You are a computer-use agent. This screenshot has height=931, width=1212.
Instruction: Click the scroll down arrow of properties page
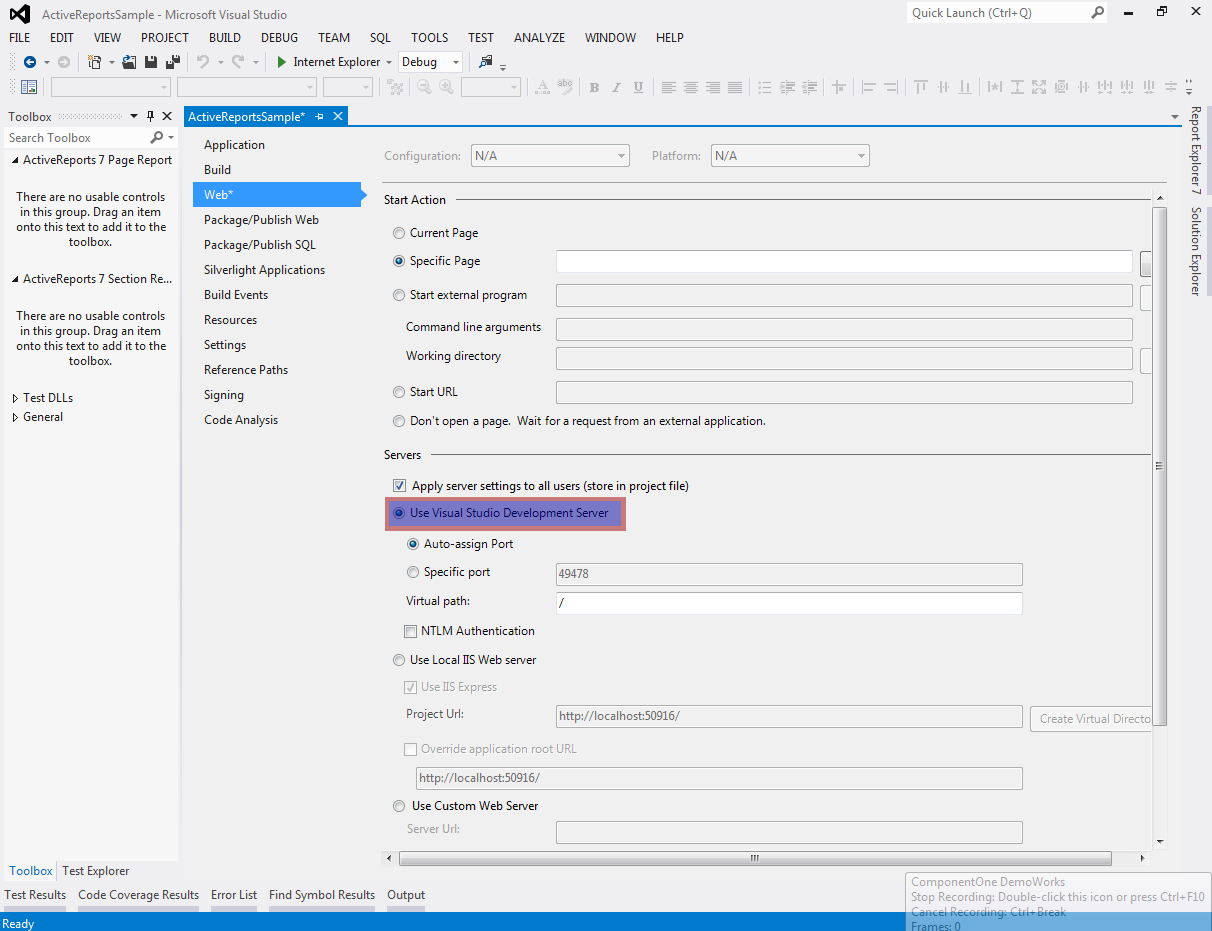pos(1160,841)
